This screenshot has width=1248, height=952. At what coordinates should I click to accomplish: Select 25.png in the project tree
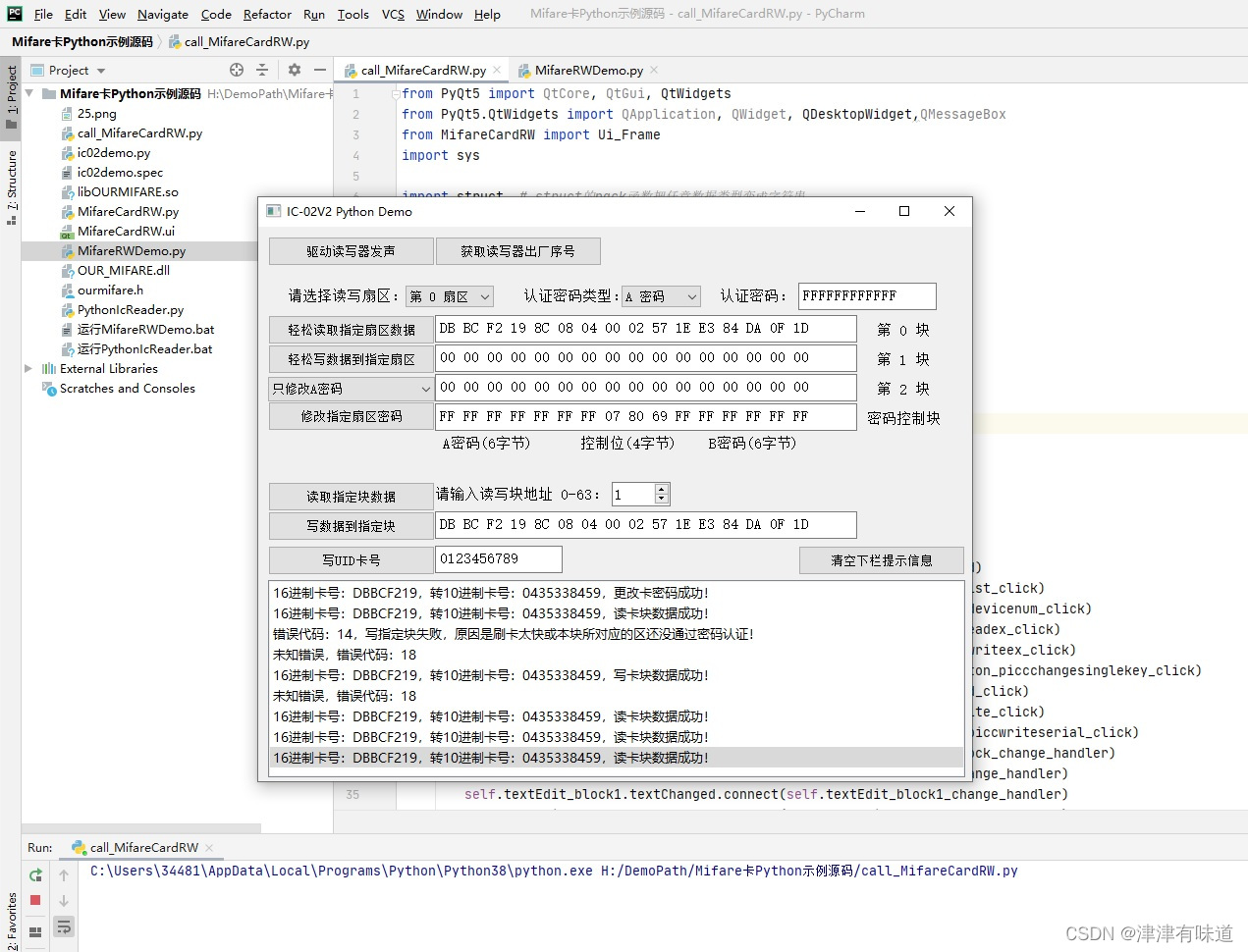pos(97,113)
